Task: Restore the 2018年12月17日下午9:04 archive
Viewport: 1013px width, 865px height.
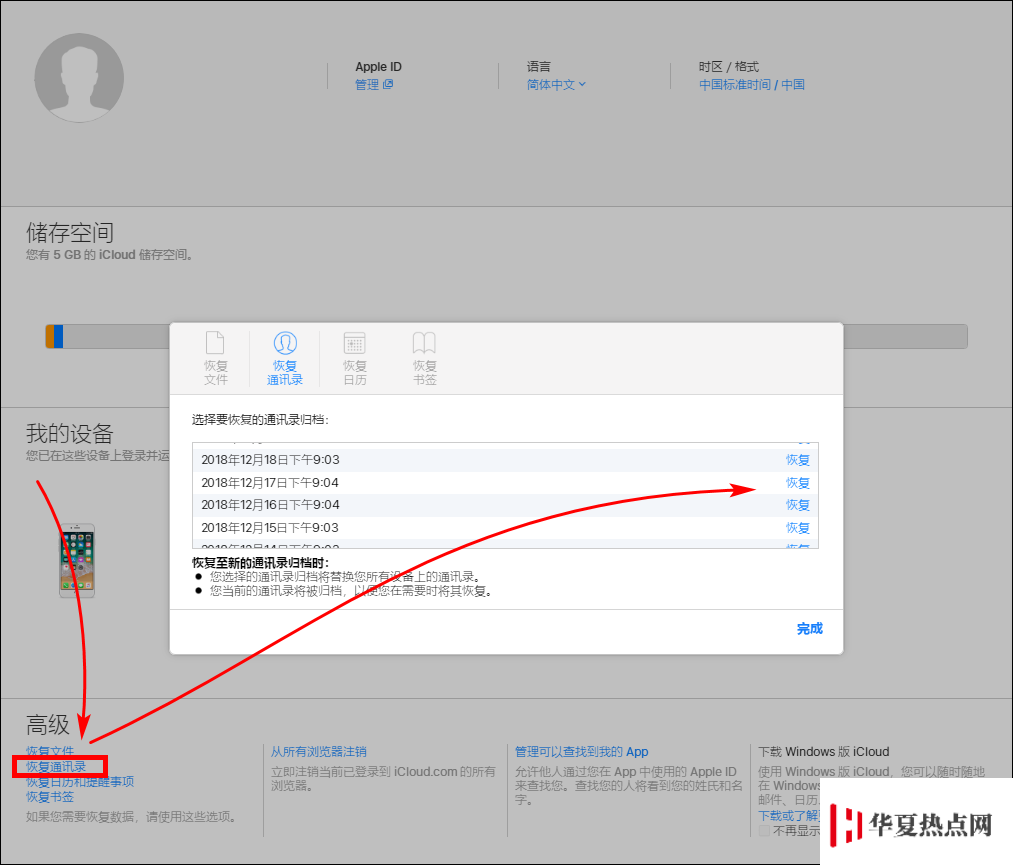Action: pyautogui.click(x=798, y=483)
